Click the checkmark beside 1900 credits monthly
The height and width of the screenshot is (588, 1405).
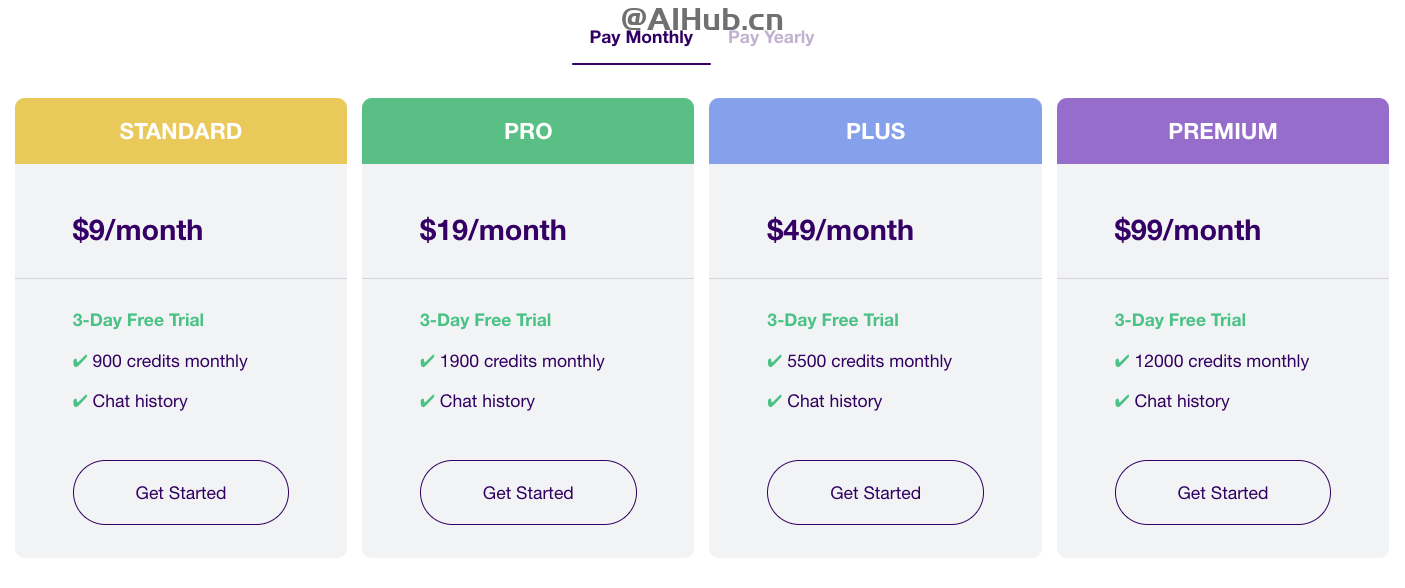pos(428,362)
